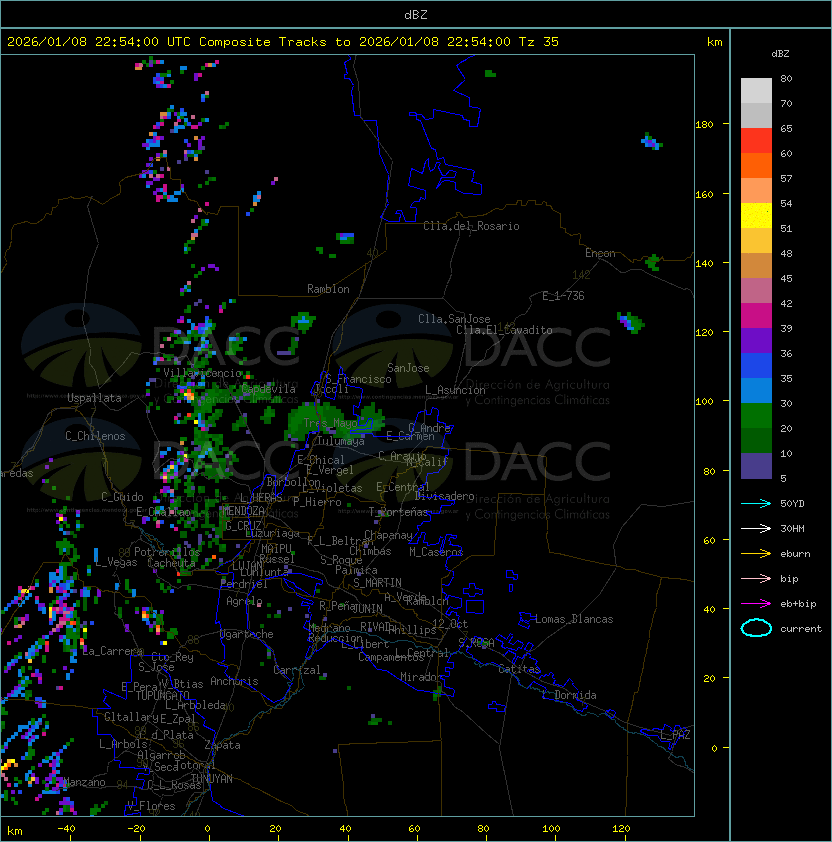Select the red swatch in dBZ scale
This screenshot has height=842, width=832.
click(756, 141)
